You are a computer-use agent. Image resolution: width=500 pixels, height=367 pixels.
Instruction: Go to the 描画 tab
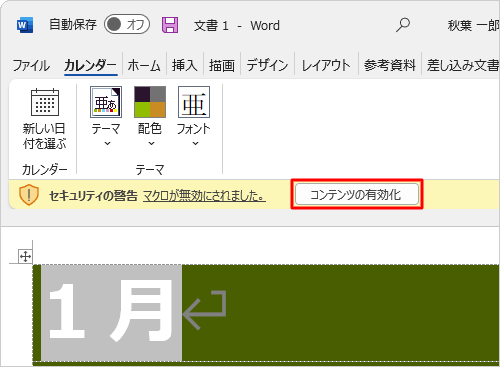coord(222,65)
